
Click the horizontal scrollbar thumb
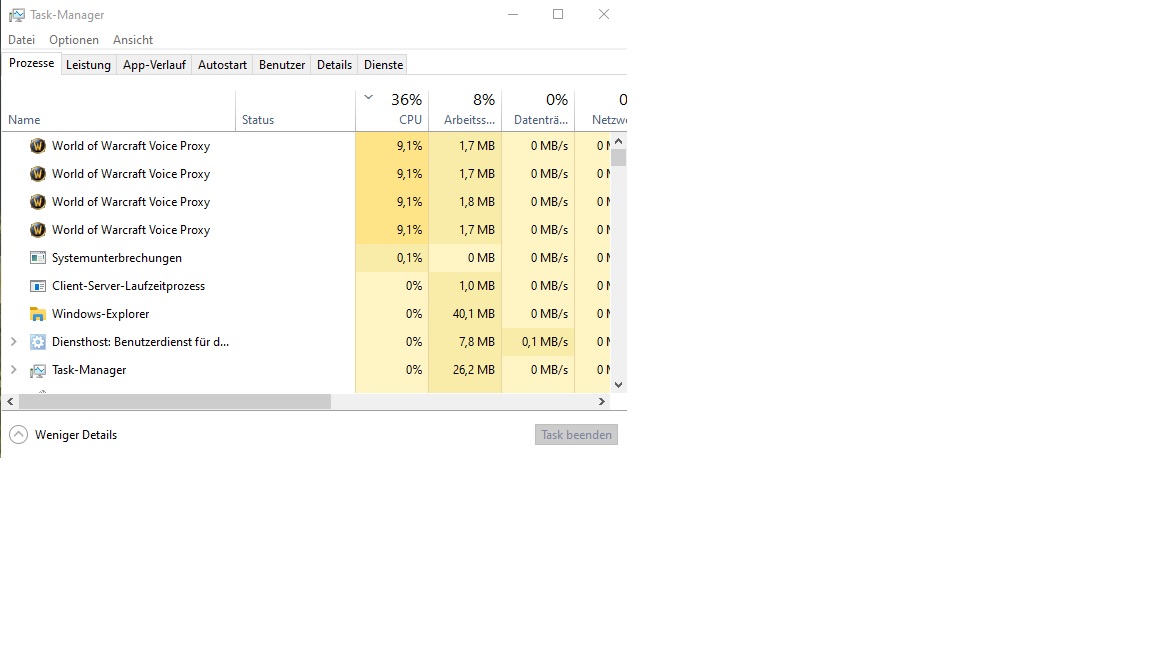(x=175, y=401)
